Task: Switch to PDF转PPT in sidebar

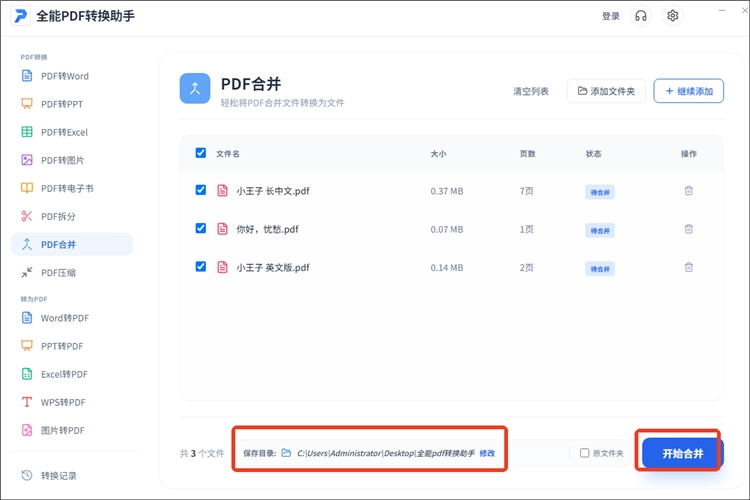Action: (x=72, y=104)
